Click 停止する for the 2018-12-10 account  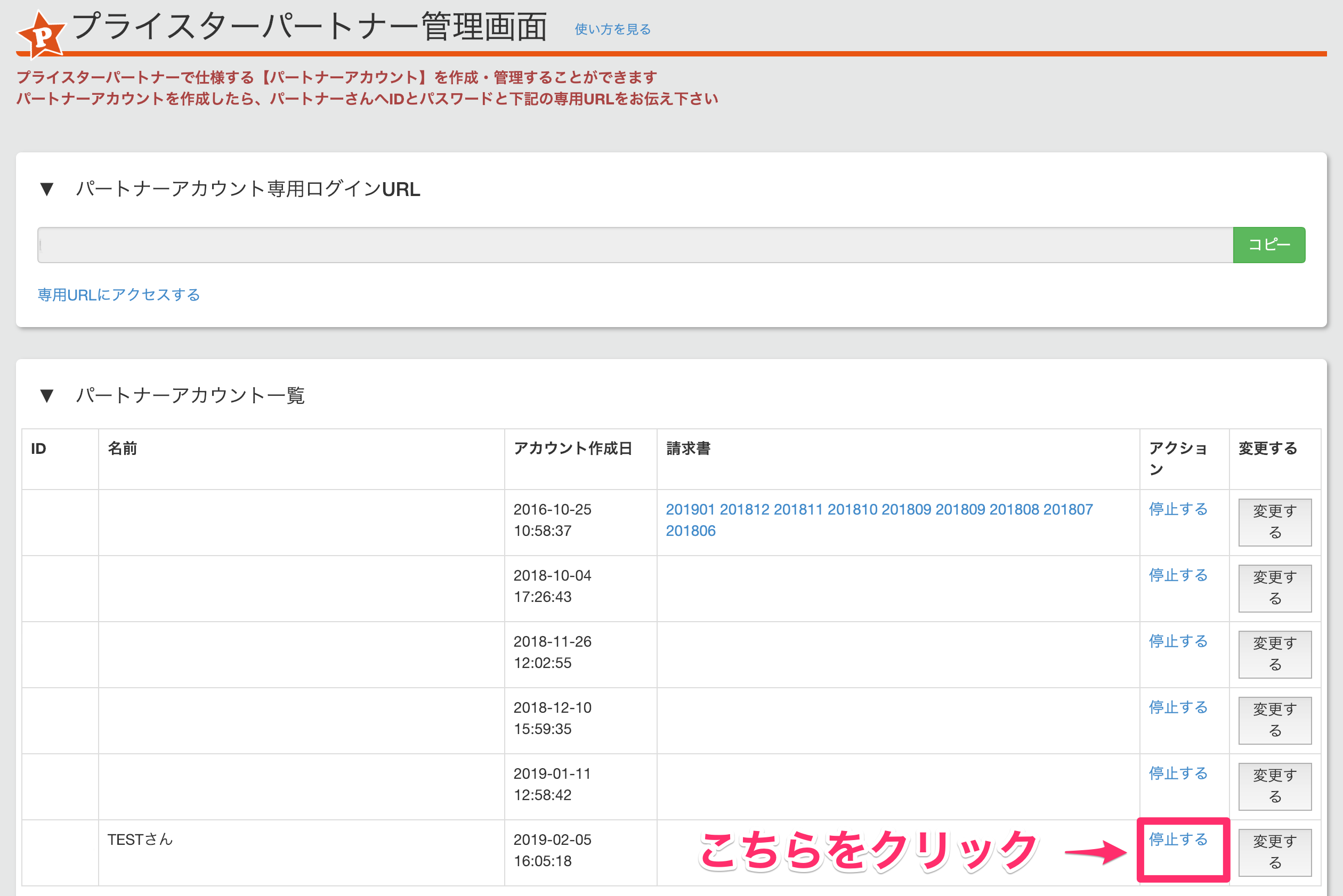click(x=1178, y=707)
